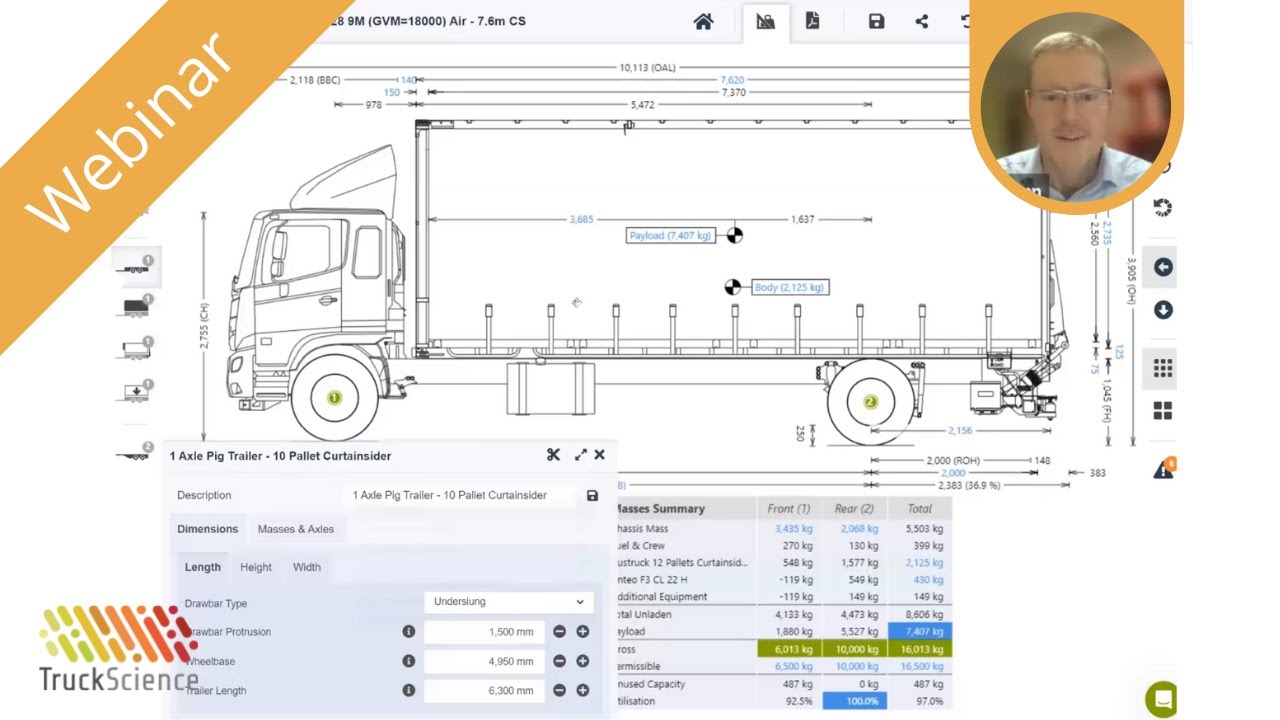This screenshot has height=720, width=1280.
Task: Select the left-arrow side view button
Action: [x=1162, y=267]
